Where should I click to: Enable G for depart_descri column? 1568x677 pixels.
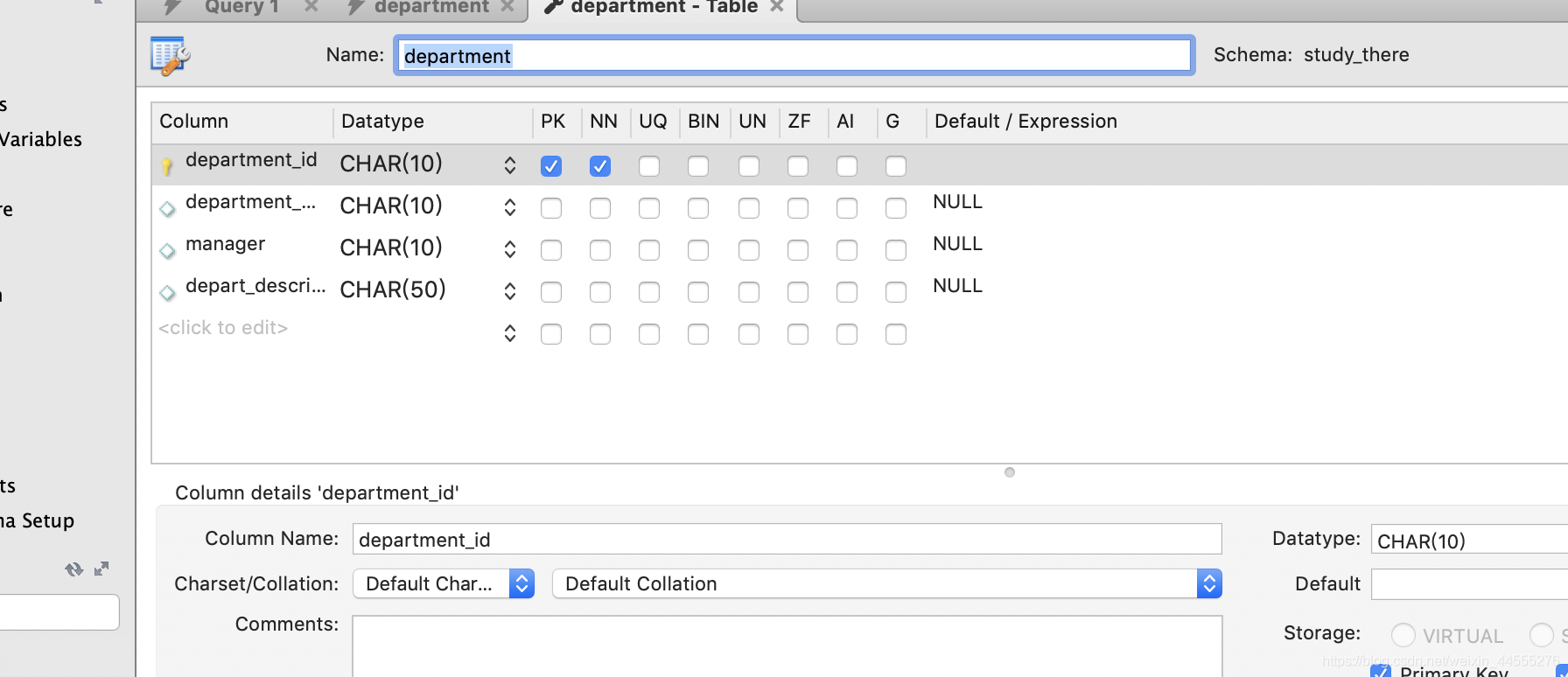click(896, 292)
